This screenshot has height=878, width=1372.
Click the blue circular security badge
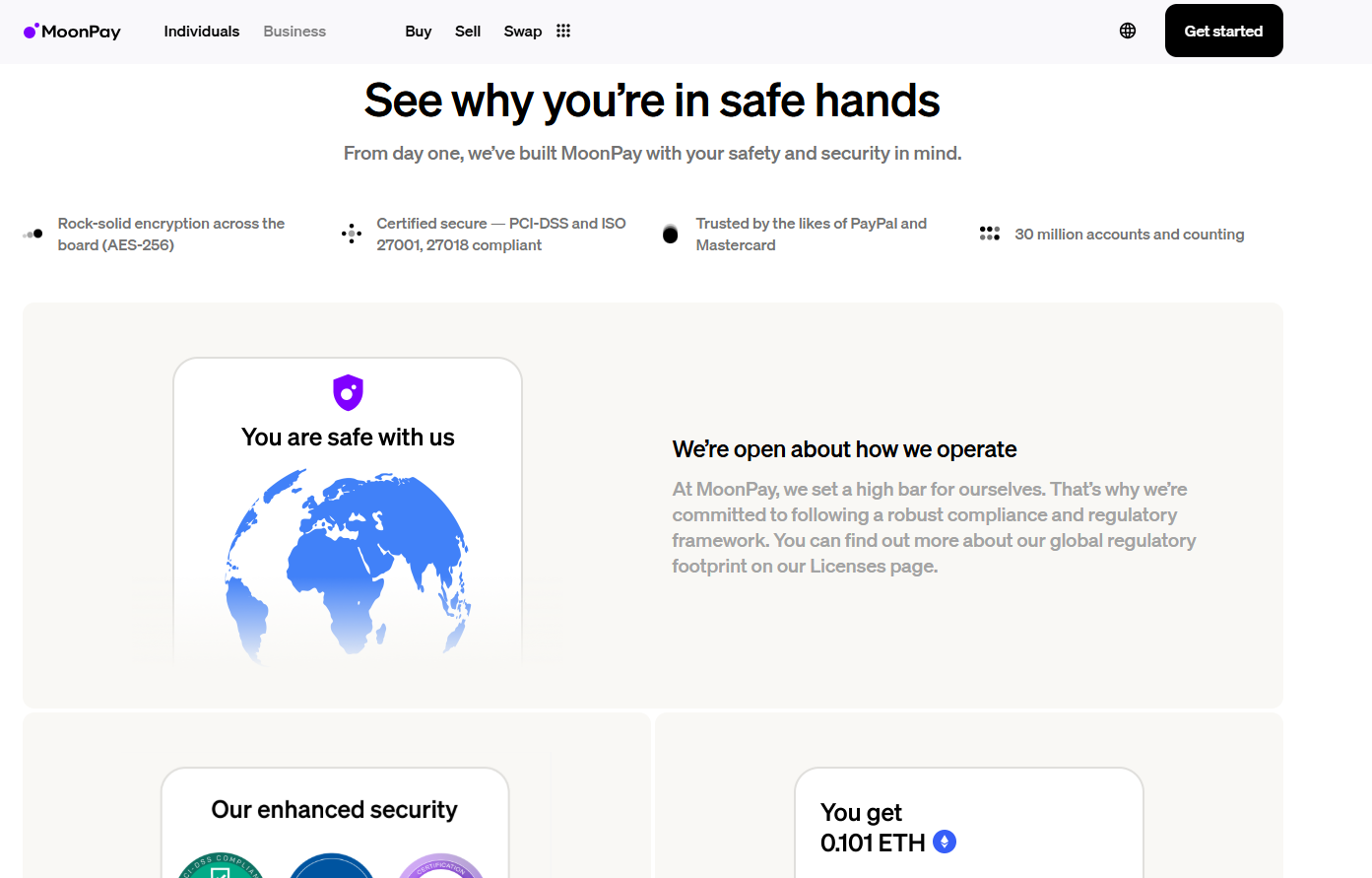(x=332, y=869)
